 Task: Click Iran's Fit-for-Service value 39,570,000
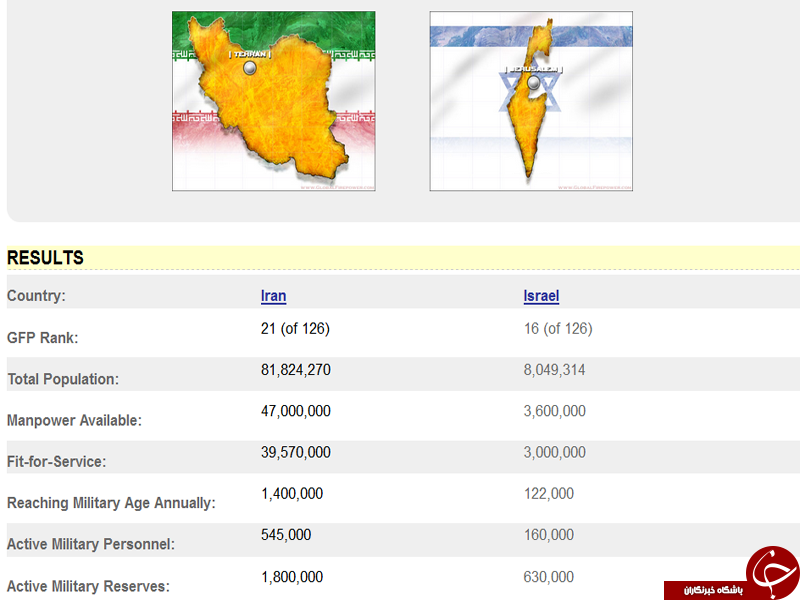point(295,452)
